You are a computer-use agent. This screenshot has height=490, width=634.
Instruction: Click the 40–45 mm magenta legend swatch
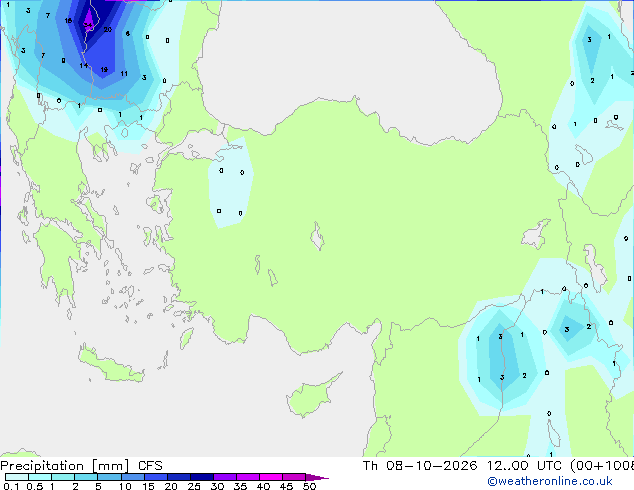pyautogui.click(x=271, y=477)
